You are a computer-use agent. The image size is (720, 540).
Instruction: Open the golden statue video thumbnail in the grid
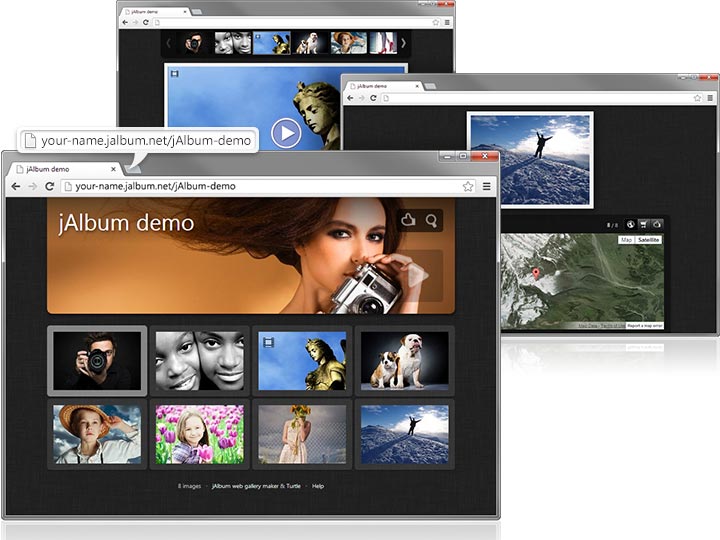[302, 361]
